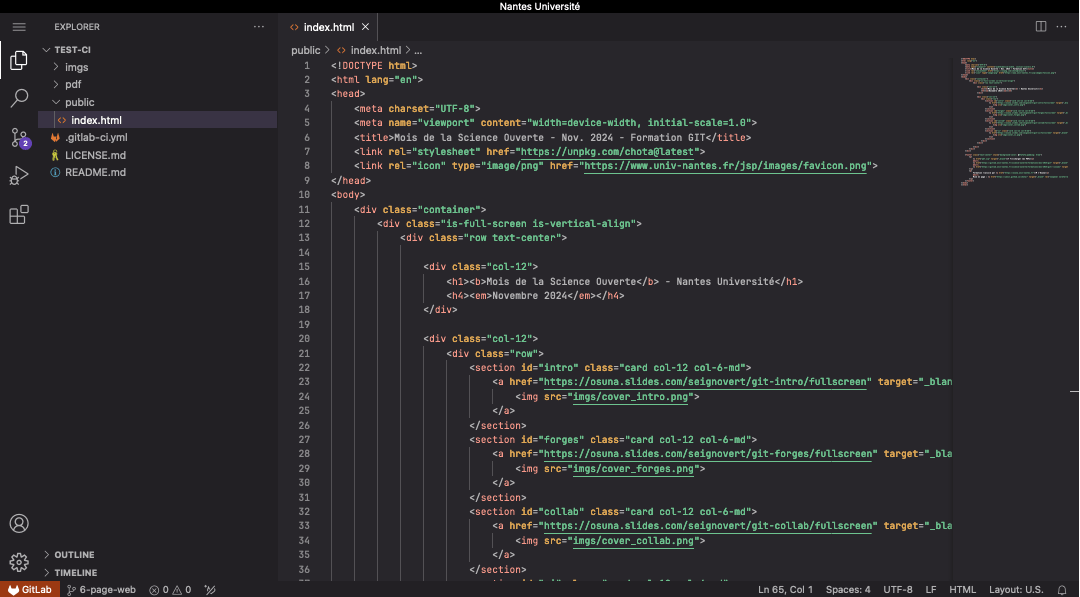Open the Explorer view icon
1080x597 pixels.
pos(19,60)
